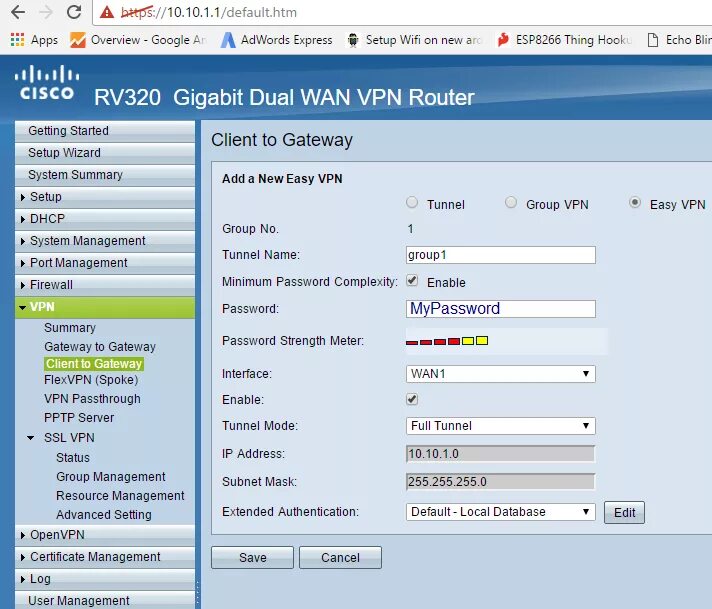712x609 pixels.
Task: Open the Tunnel Mode dropdown
Action: (500, 426)
